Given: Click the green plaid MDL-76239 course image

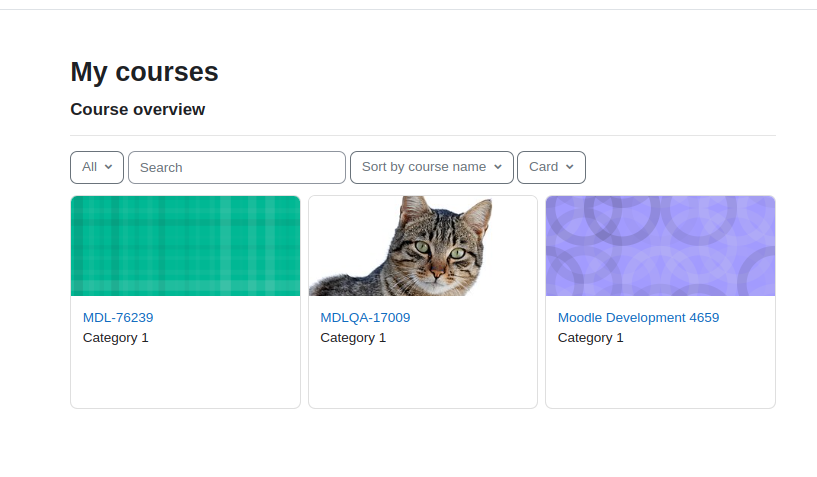Looking at the screenshot, I should pos(185,246).
